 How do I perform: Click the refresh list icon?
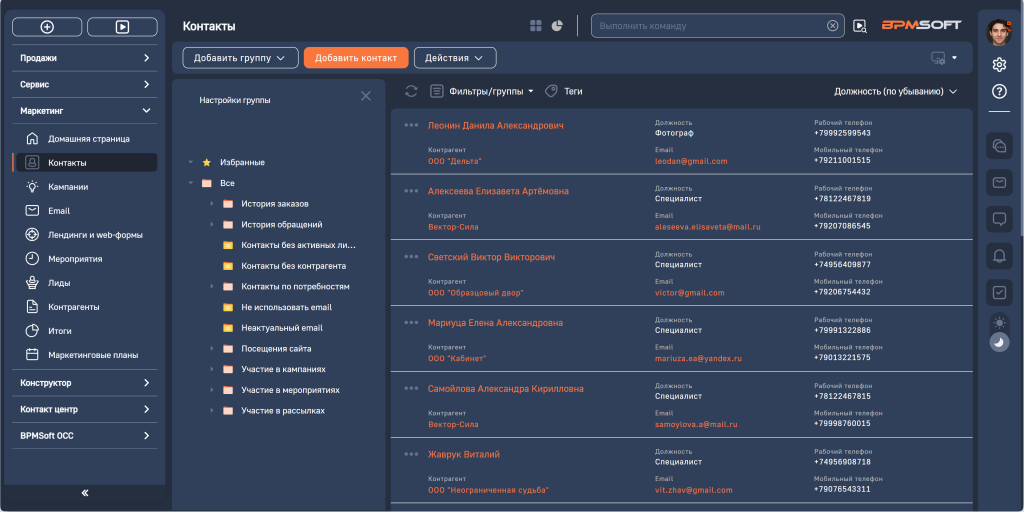[411, 91]
